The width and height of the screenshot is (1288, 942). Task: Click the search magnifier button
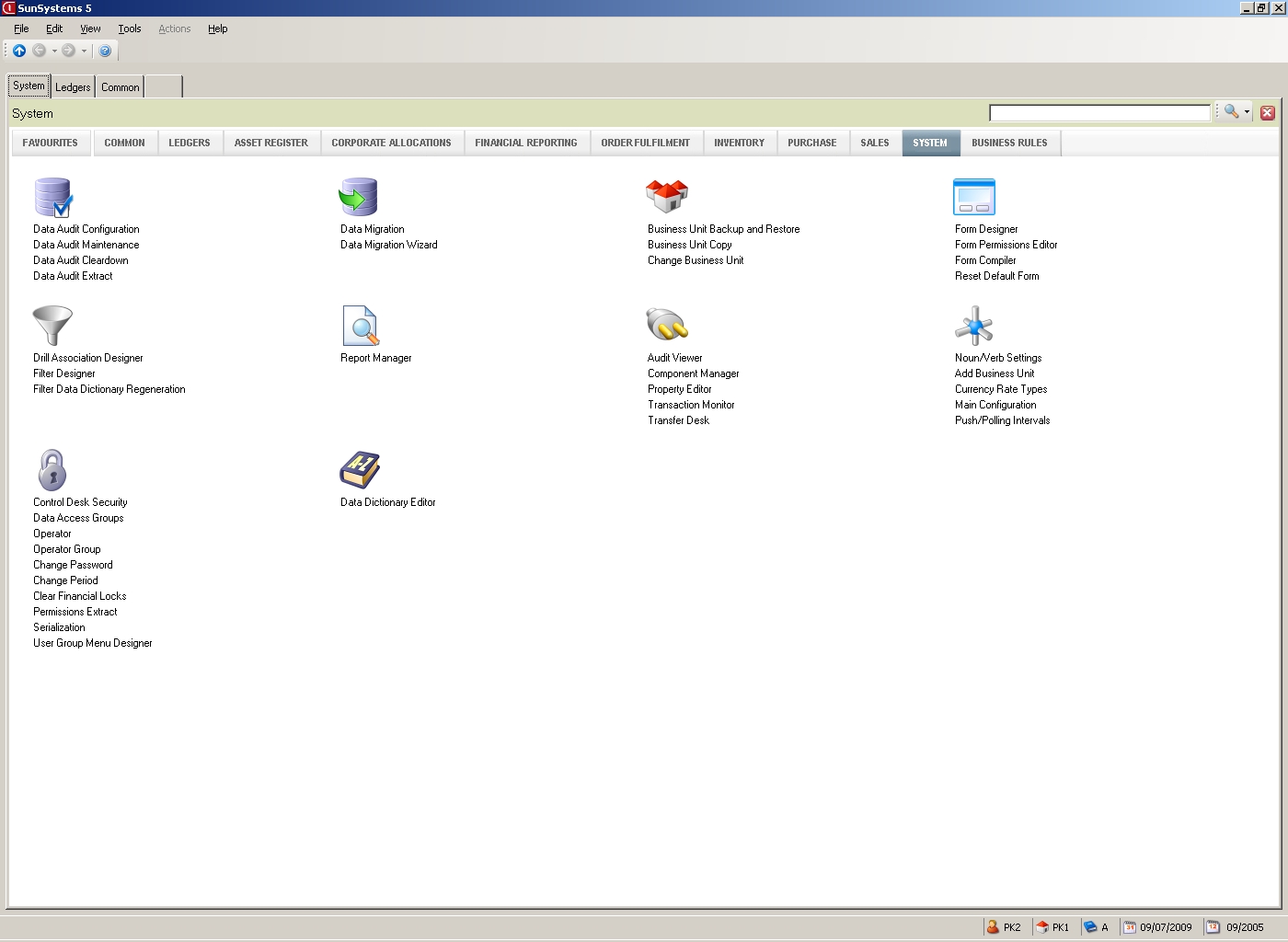(1231, 111)
